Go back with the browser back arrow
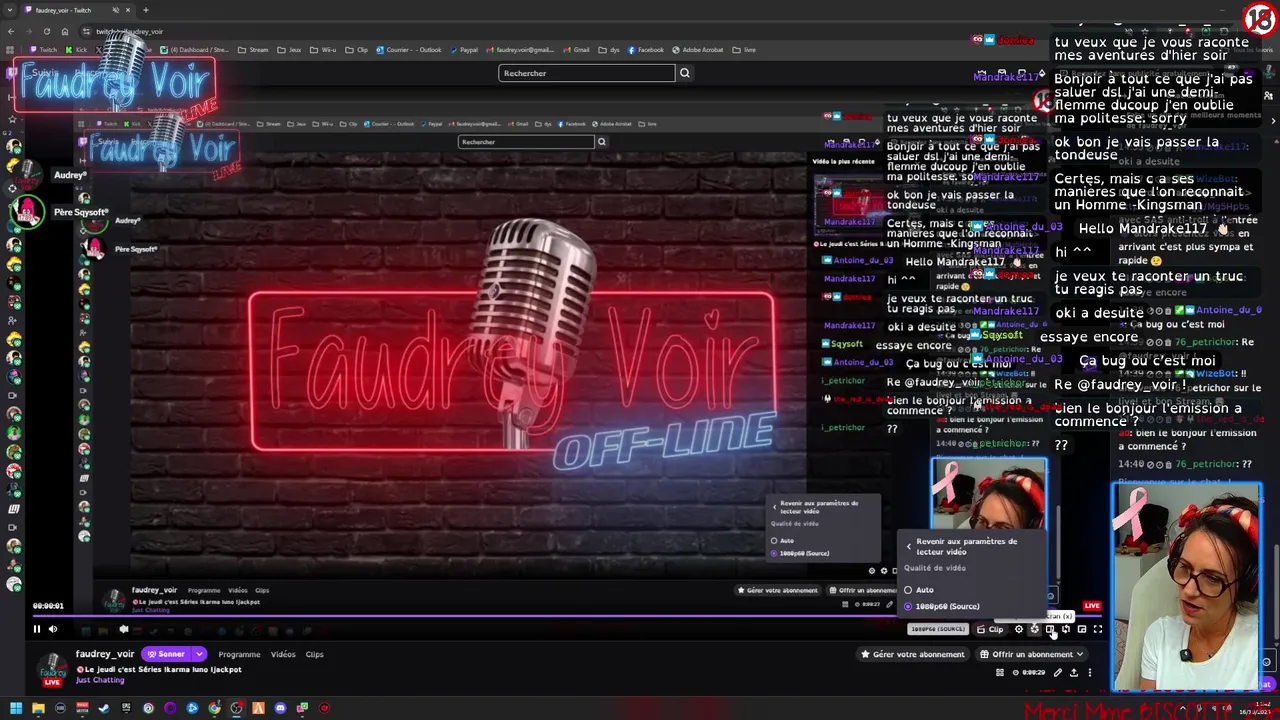The width and height of the screenshot is (1280, 720). coord(11,32)
